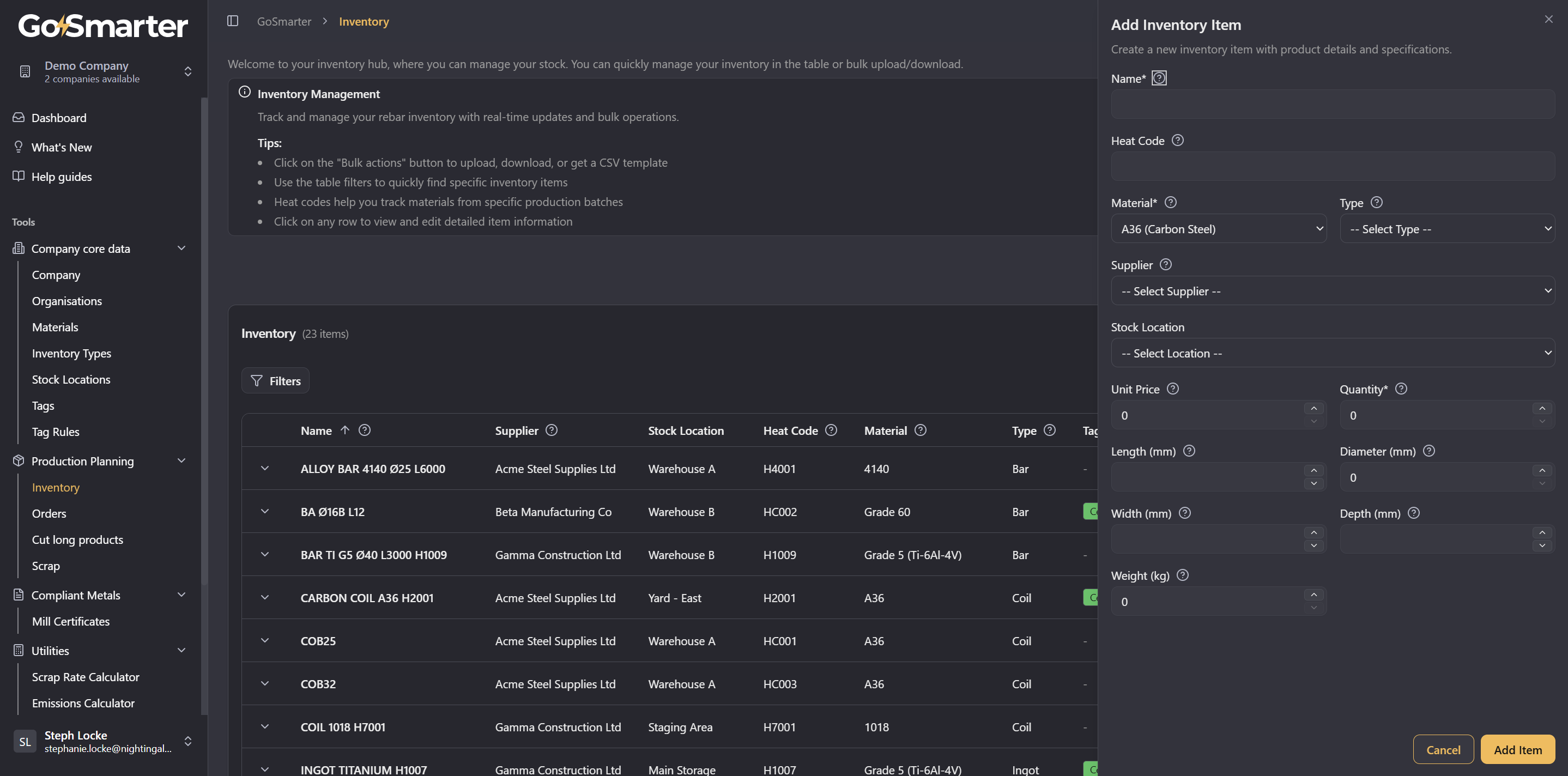
Task: Click the Heat Code help icon in form
Action: tap(1178, 141)
